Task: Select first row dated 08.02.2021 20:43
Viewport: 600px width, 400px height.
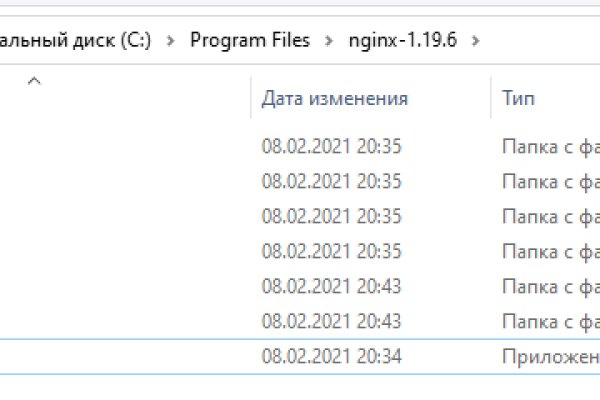Action: (331, 286)
